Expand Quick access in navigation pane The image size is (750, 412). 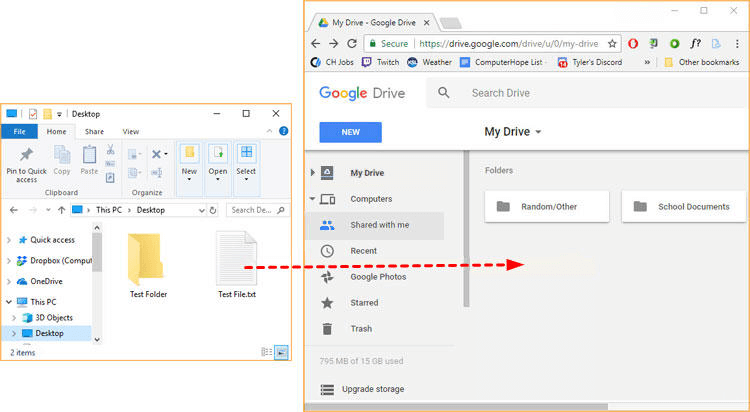click(x=11, y=240)
